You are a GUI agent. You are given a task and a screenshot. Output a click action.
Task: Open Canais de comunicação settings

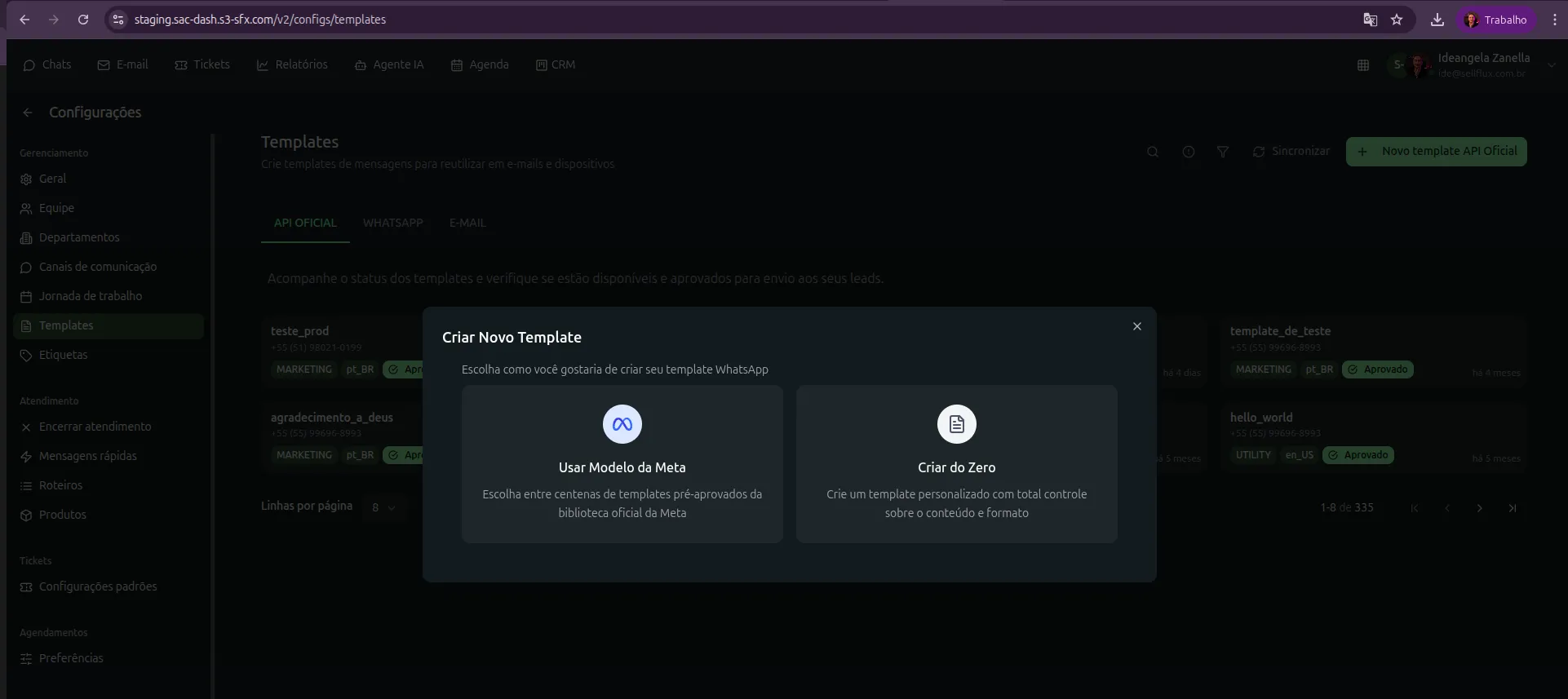point(109,267)
